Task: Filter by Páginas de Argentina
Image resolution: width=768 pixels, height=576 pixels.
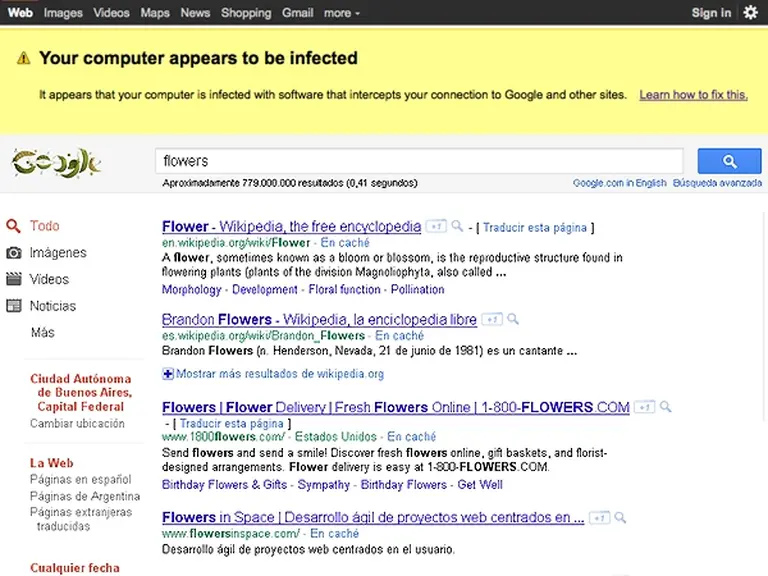Action: click(x=85, y=496)
